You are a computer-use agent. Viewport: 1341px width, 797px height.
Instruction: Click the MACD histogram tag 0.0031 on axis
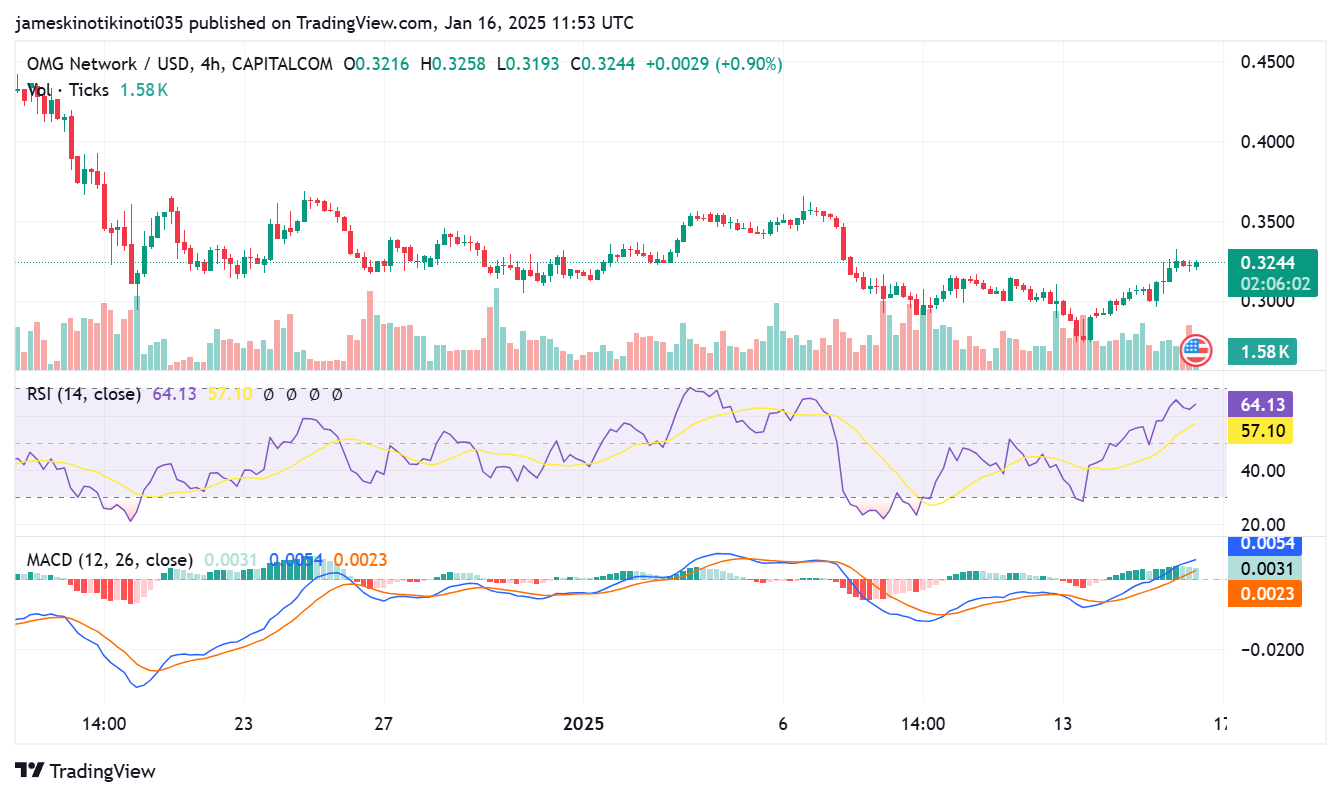click(x=1266, y=569)
